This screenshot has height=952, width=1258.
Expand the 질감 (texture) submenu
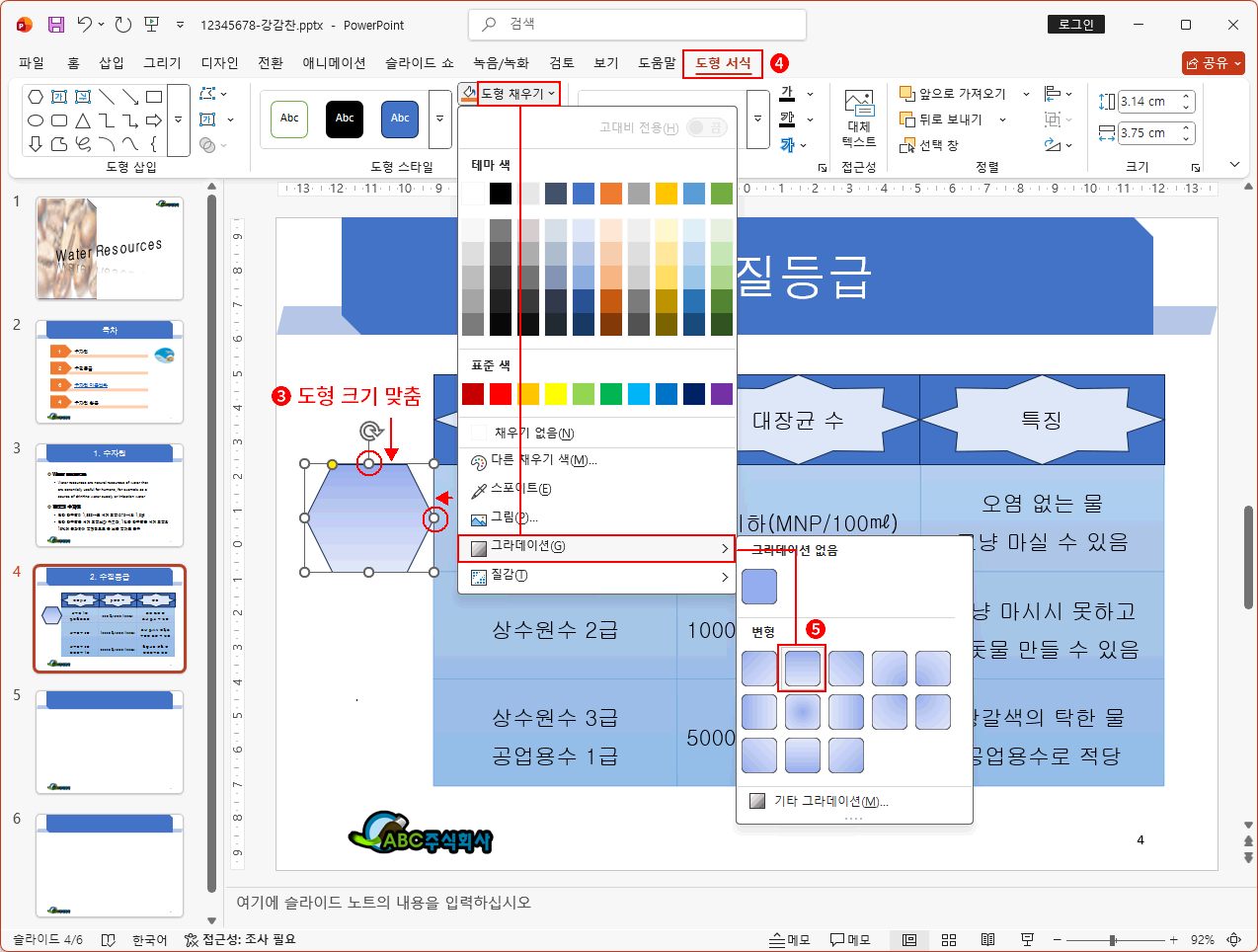click(x=597, y=576)
